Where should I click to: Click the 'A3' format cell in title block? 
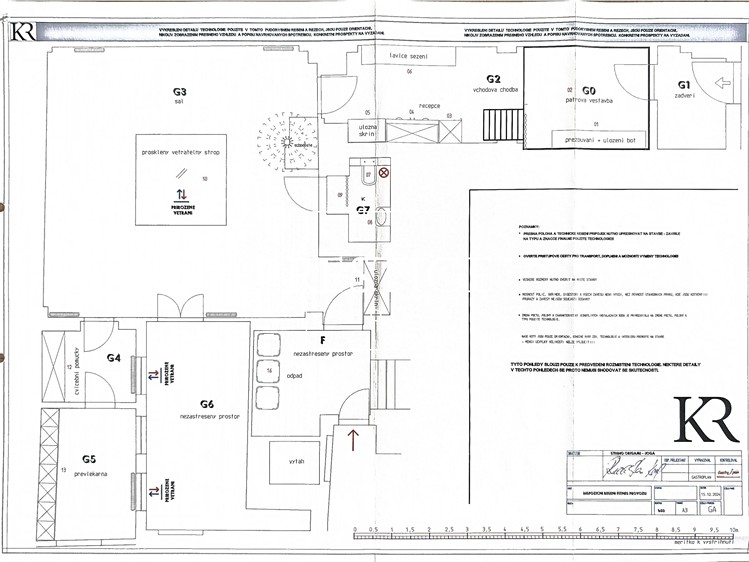(685, 509)
